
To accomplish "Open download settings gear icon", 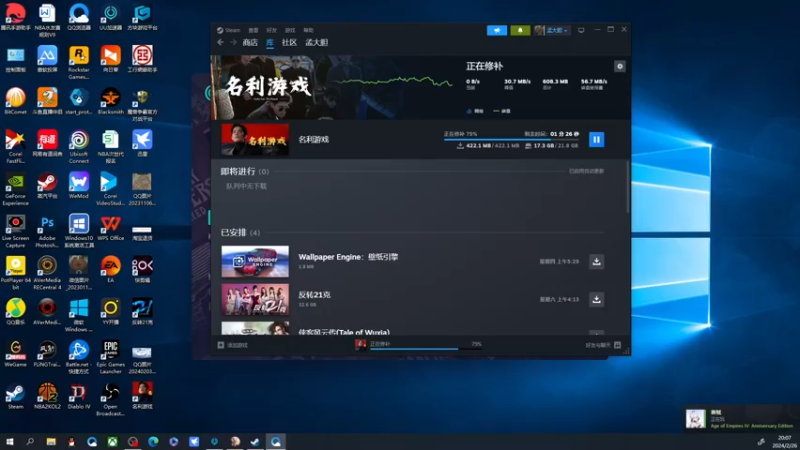I will pos(619,66).
